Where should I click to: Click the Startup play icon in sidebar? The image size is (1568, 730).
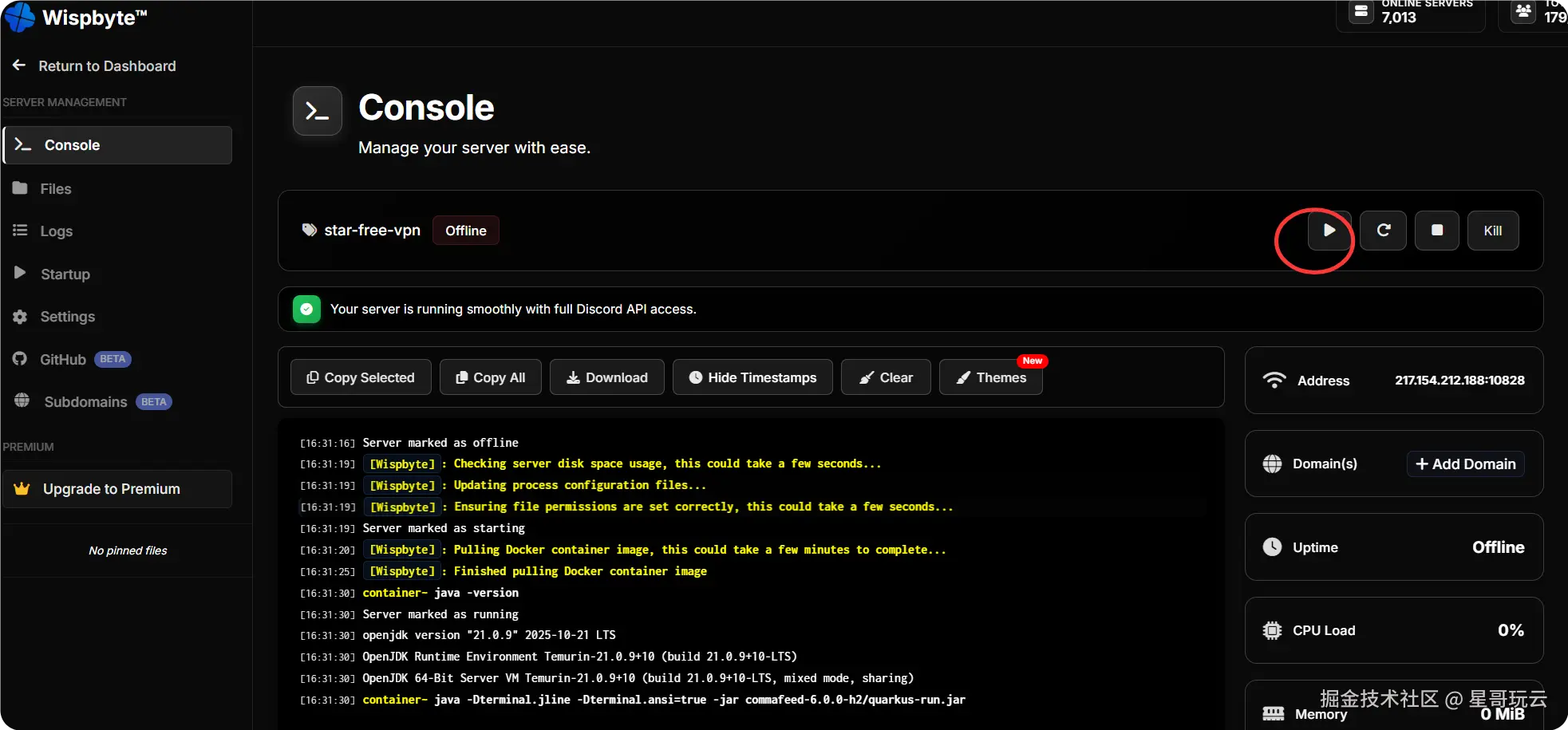pyautogui.click(x=20, y=273)
